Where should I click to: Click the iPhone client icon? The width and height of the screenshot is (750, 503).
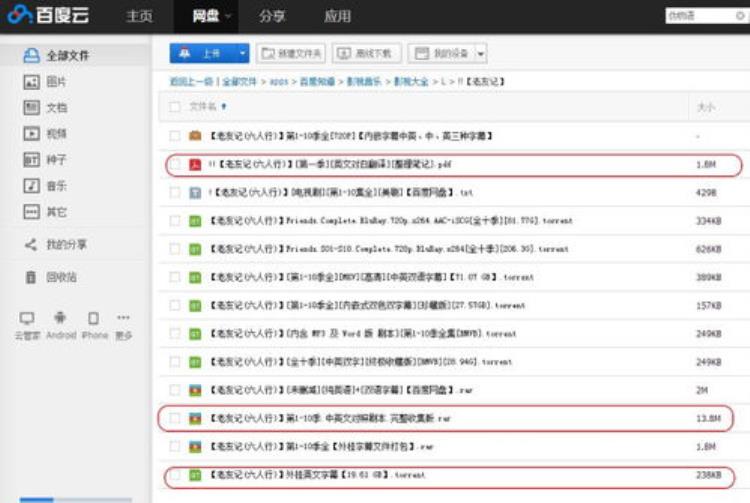coord(94,318)
